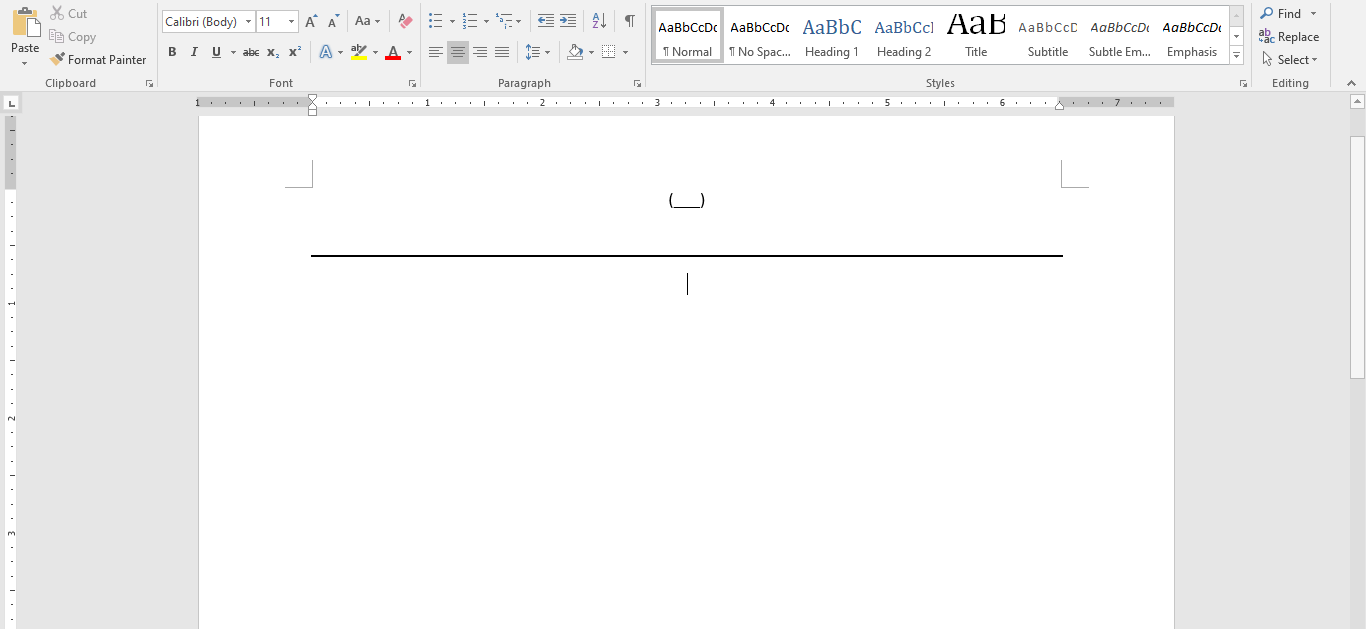Apply the red font color

pyautogui.click(x=393, y=52)
